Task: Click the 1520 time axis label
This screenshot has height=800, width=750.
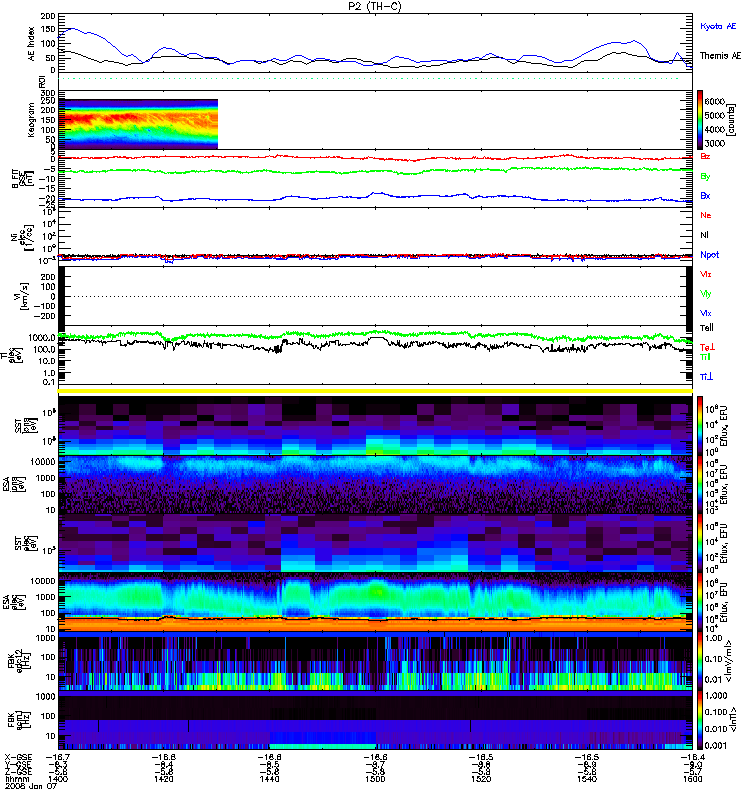Action: point(481,779)
